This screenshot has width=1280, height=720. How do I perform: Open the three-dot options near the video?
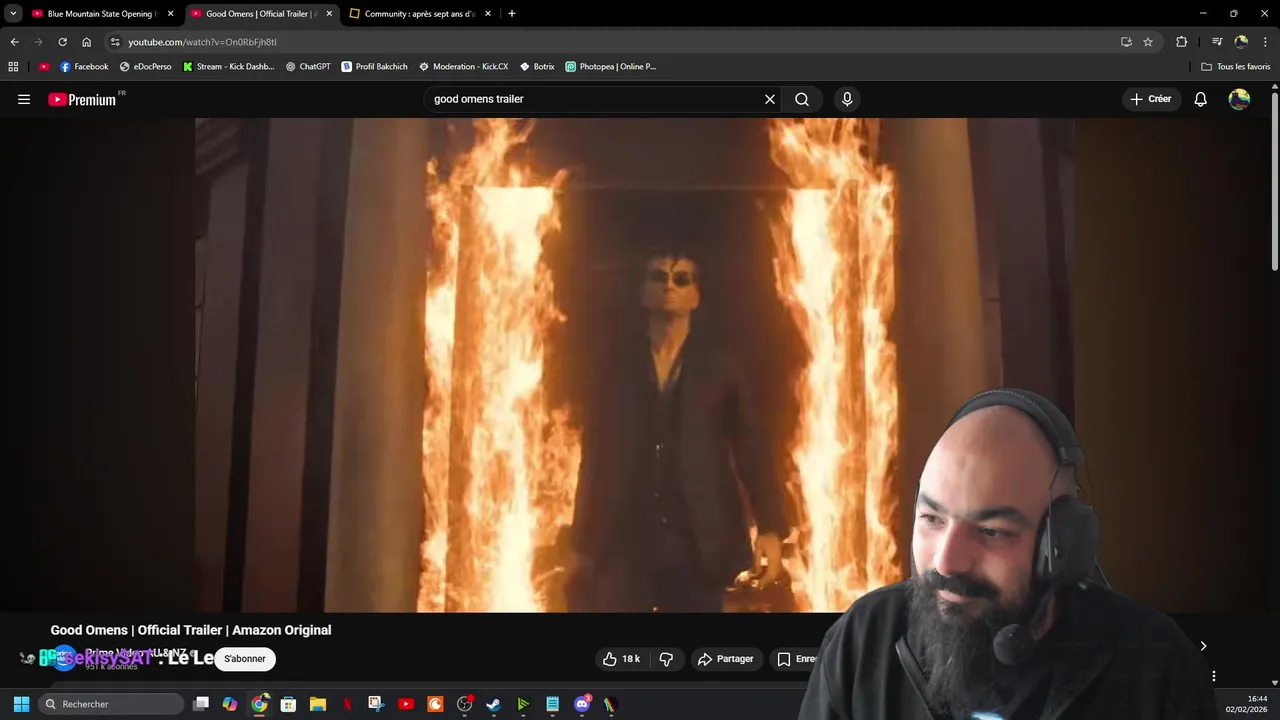[1214, 676]
